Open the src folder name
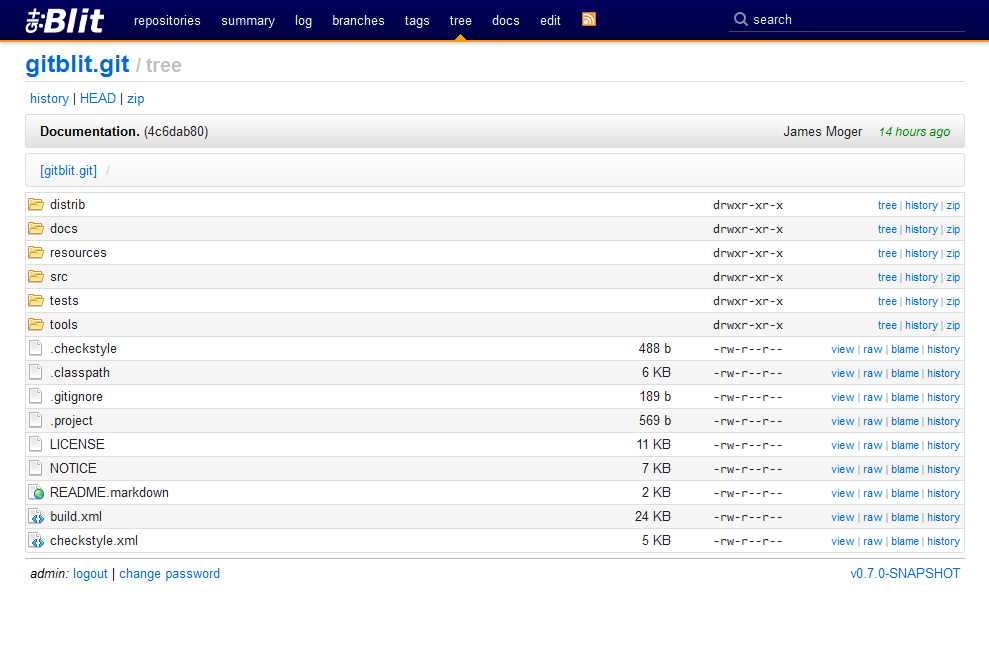This screenshot has height=652, width=989. coord(59,276)
